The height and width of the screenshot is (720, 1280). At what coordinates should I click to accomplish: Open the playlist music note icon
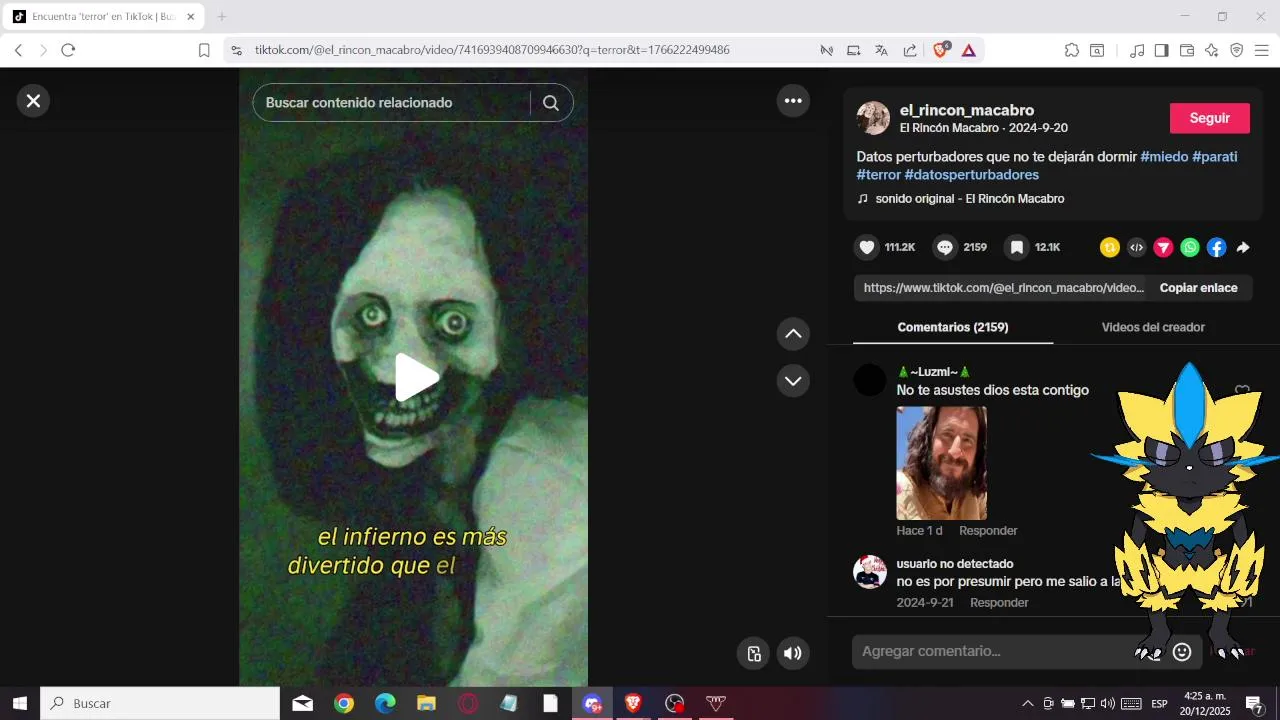pos(1137,50)
